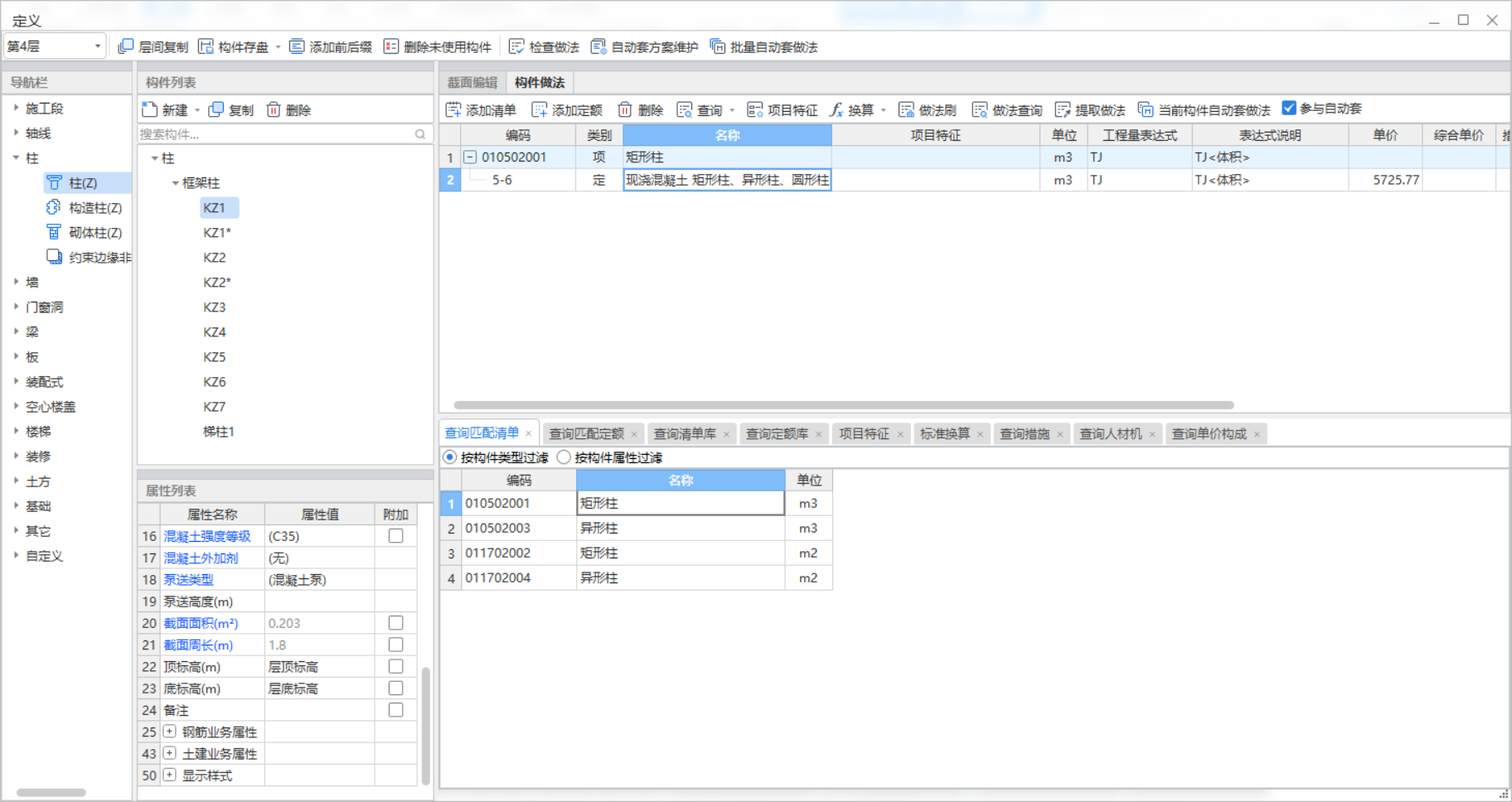Click the 层间复制 toolbar icon

click(126, 46)
